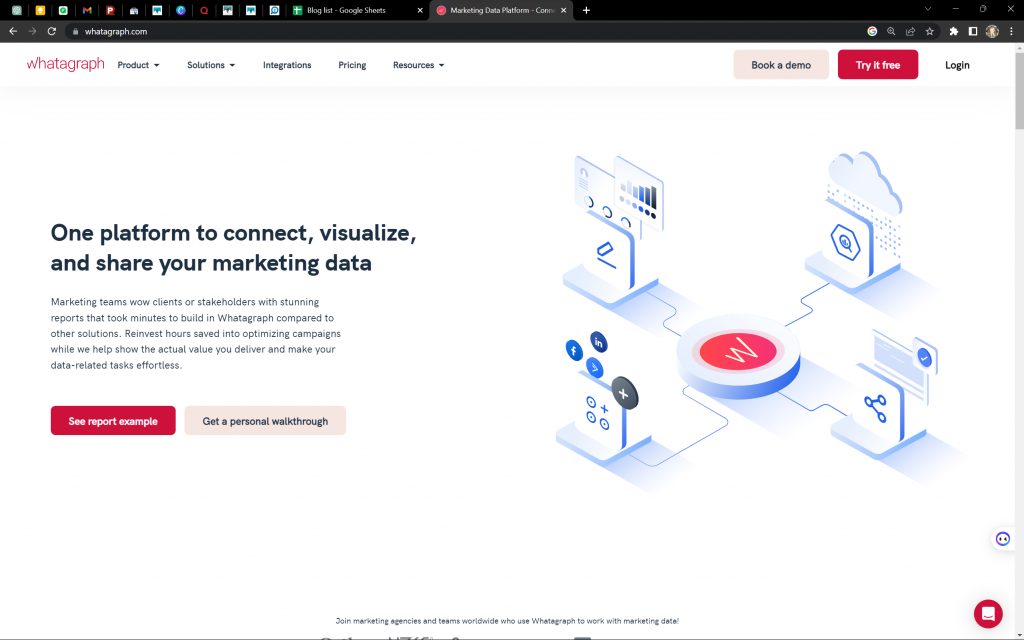Close the Blog list Google Sheets tab
The image size is (1024, 640).
pyautogui.click(x=420, y=10)
